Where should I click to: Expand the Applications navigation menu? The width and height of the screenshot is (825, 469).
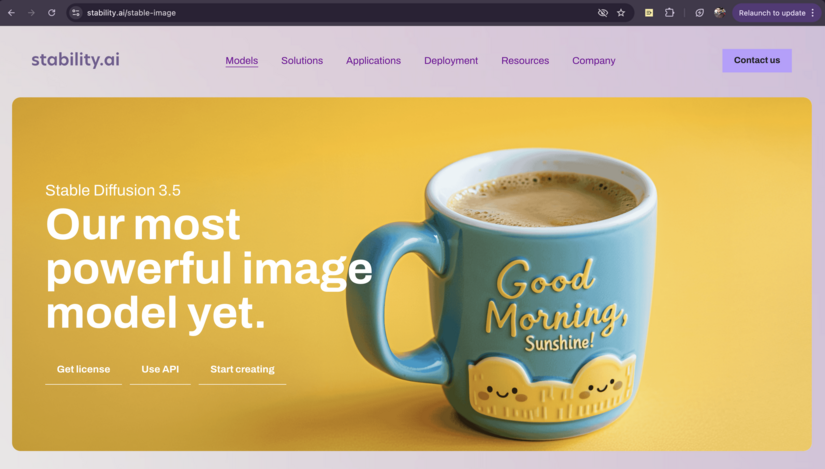[373, 61]
